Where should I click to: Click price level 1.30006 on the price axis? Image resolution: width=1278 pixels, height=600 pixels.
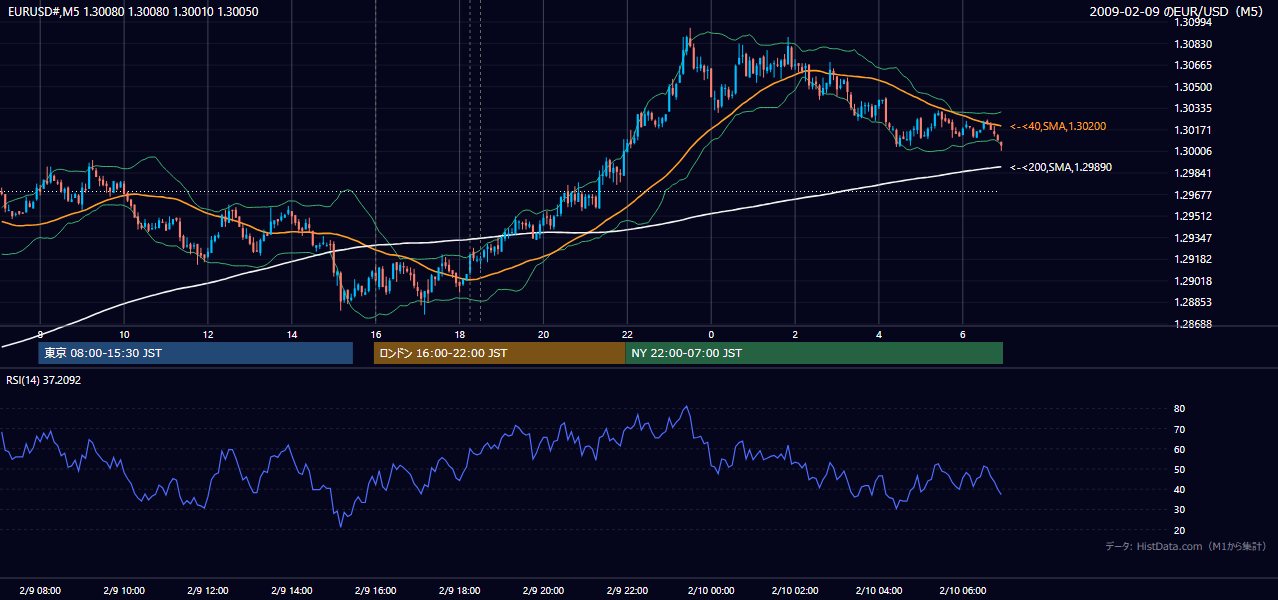coord(1194,151)
